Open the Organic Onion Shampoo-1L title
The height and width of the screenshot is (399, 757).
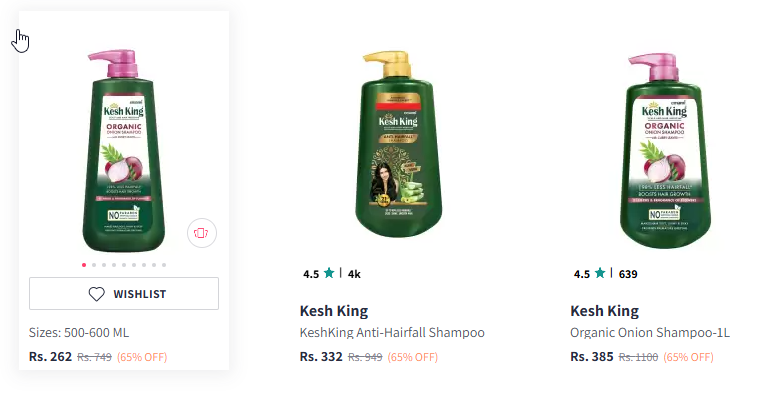650,333
